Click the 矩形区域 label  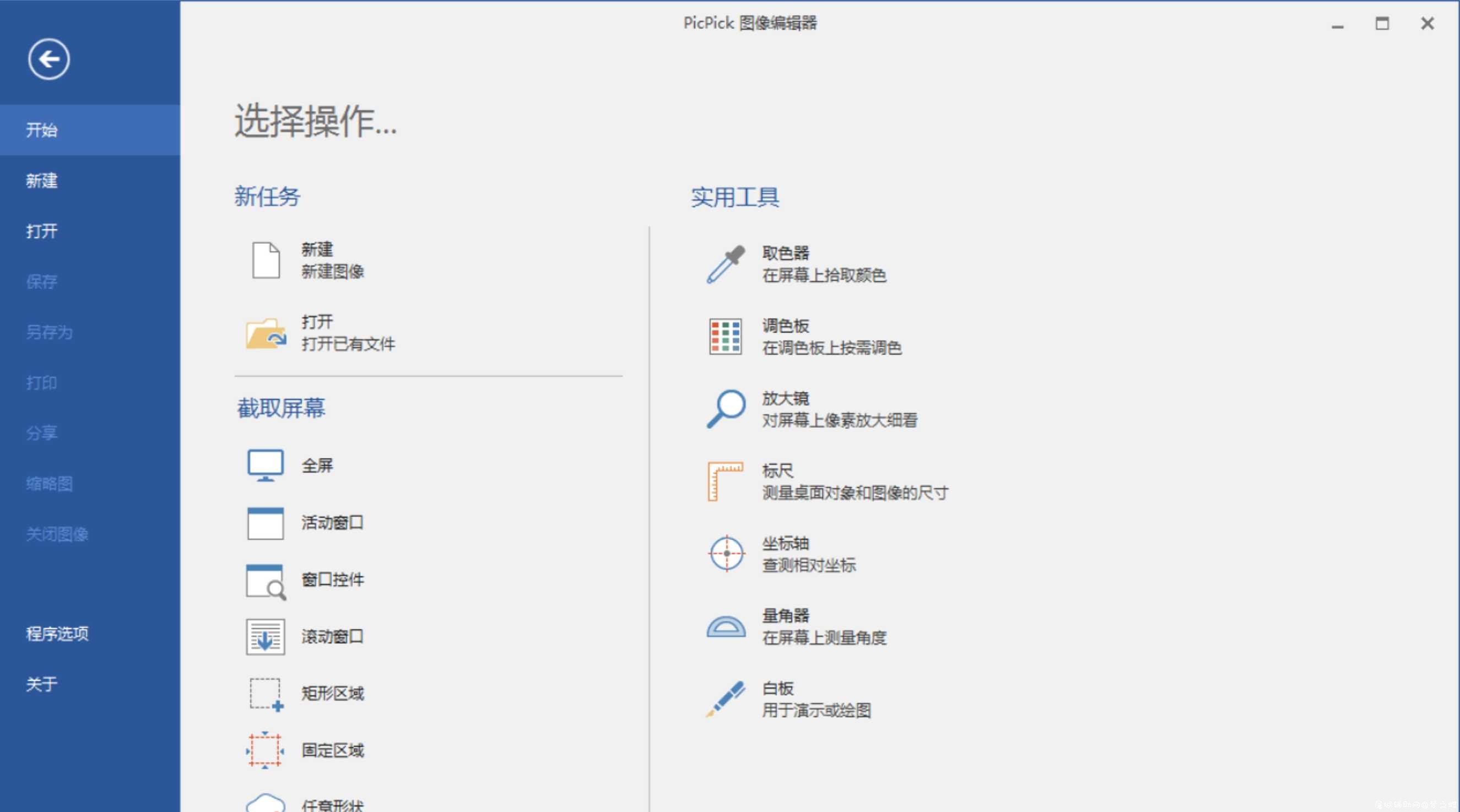[x=333, y=694]
